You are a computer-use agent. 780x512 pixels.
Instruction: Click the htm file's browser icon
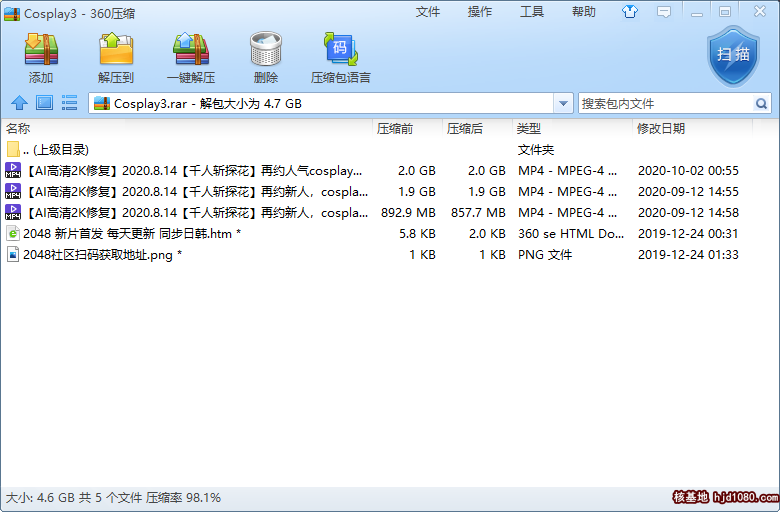[13, 233]
